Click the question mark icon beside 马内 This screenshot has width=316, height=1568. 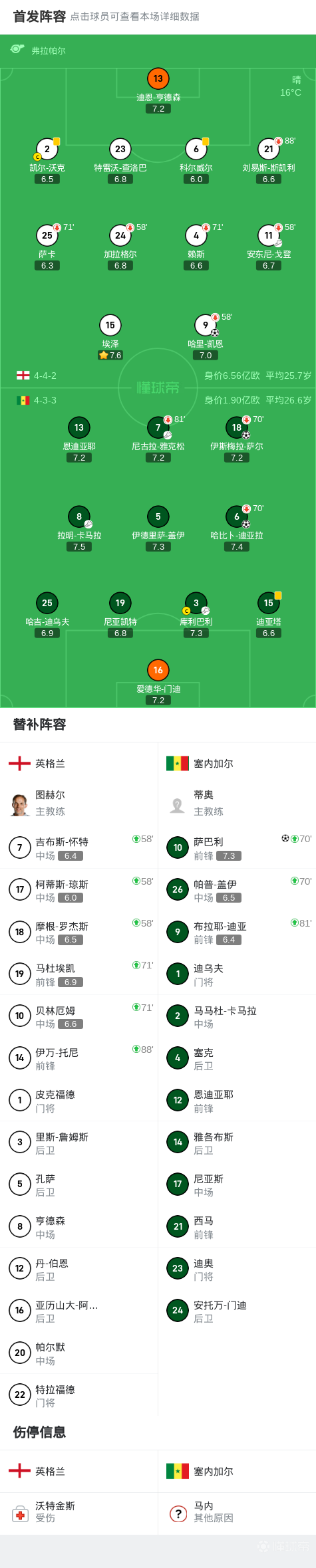178,1513
